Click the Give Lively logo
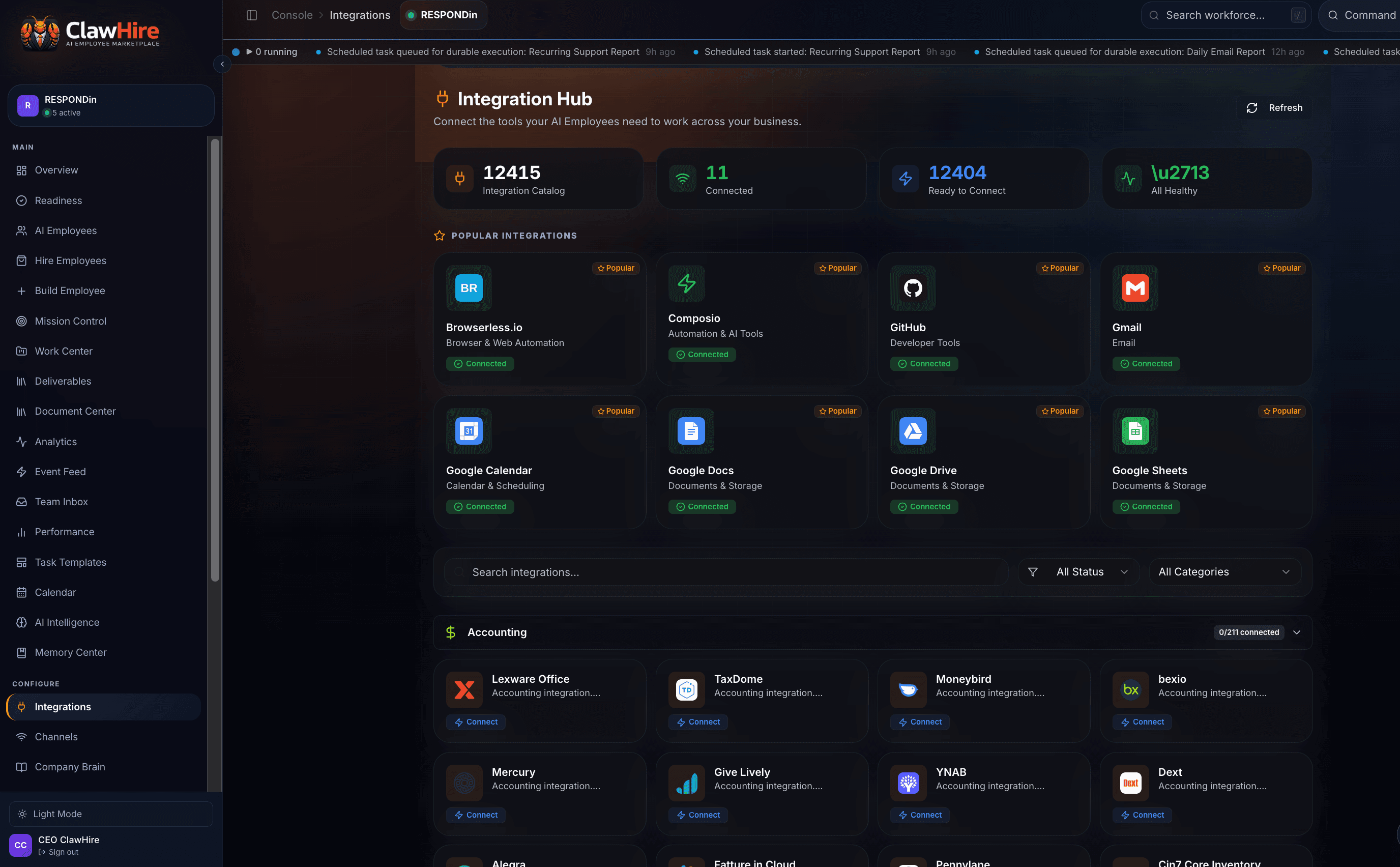Screen dimensions: 1400x867 click(686, 783)
